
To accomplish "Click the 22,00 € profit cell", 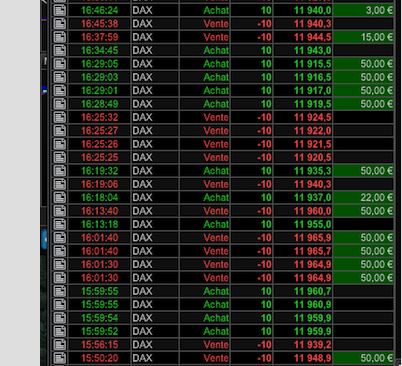I will pyautogui.click(x=363, y=197).
